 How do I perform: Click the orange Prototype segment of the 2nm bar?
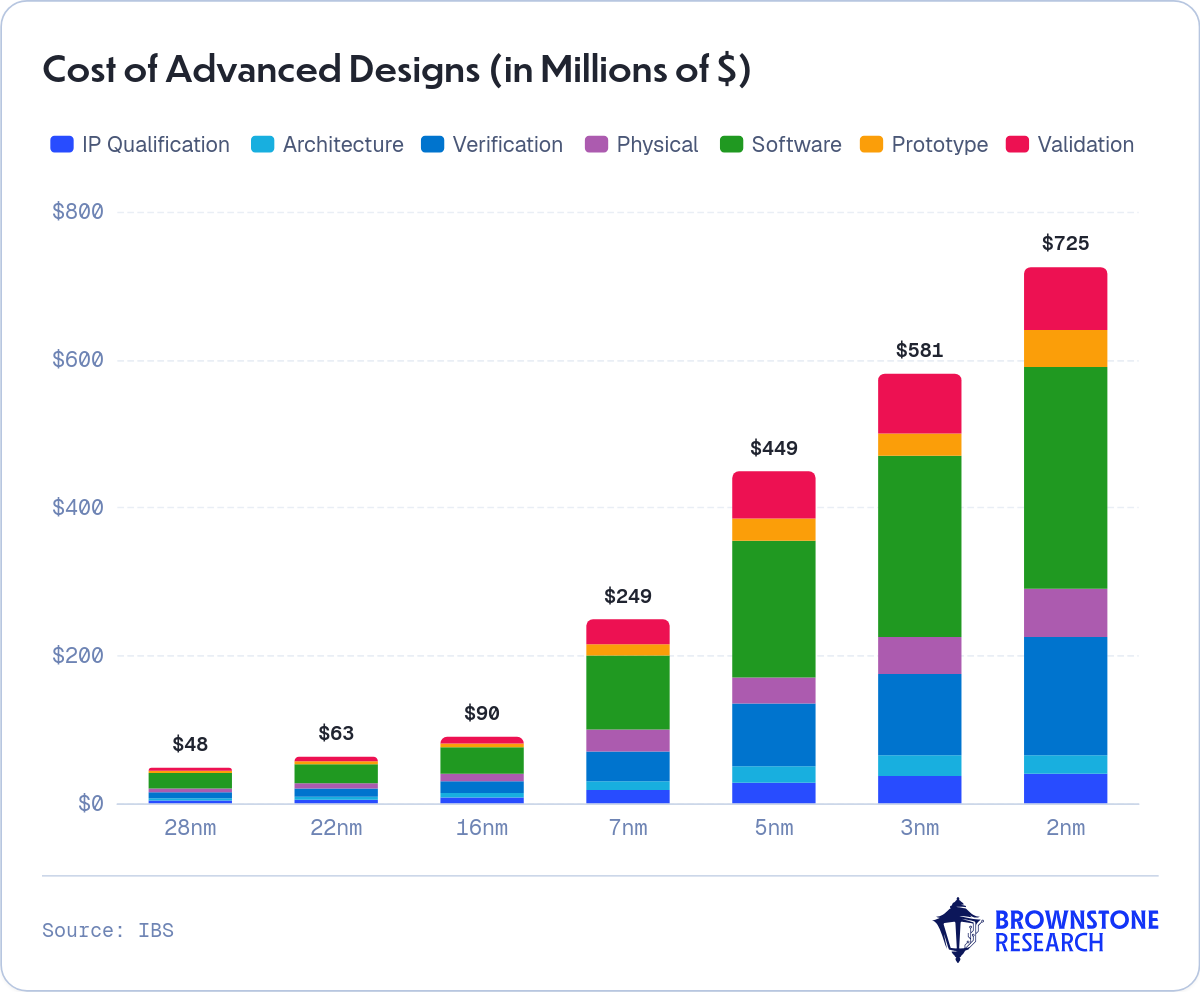pyautogui.click(x=1065, y=348)
